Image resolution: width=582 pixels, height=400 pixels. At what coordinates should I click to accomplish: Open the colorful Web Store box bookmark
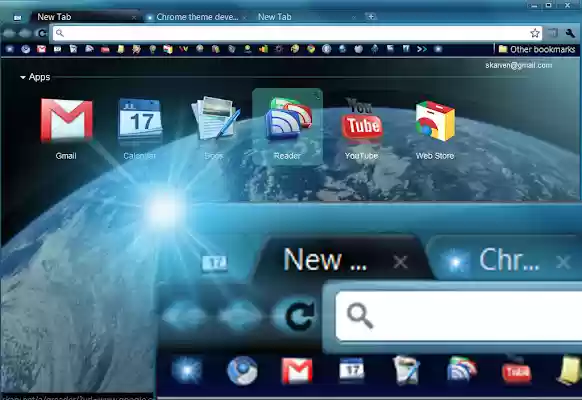(168, 49)
